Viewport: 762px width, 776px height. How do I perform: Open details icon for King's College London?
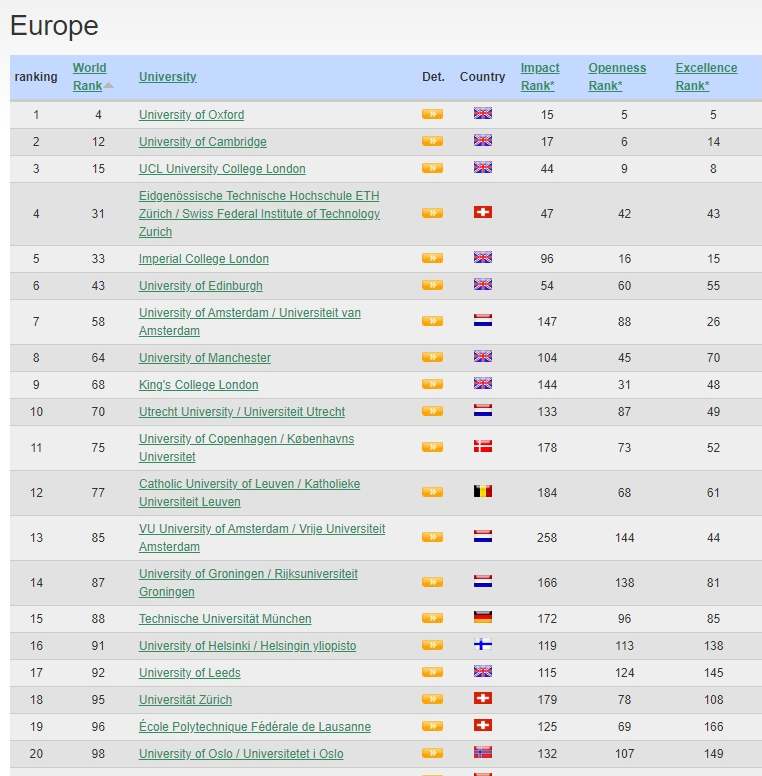point(432,385)
